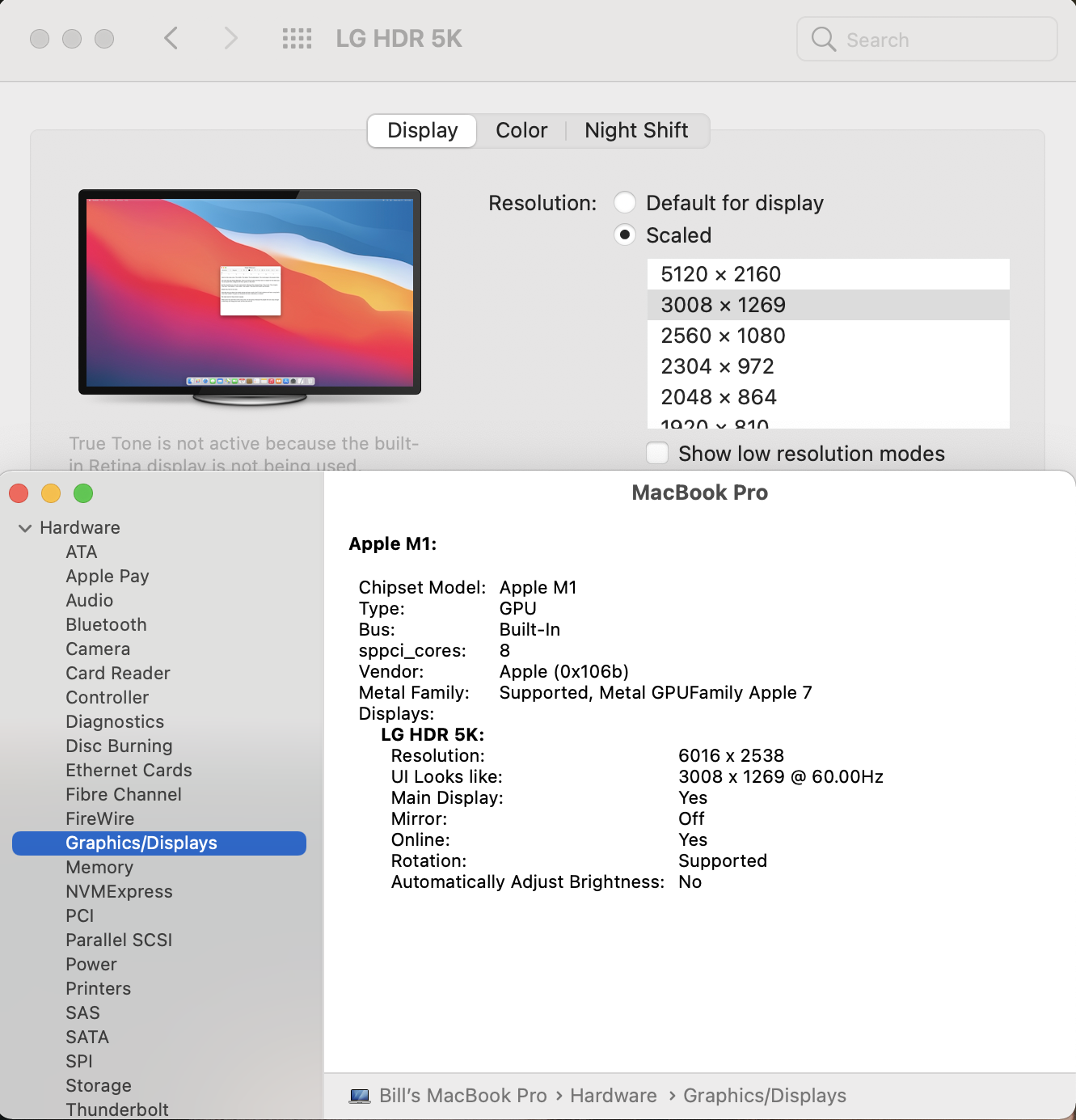Select Power in the sidebar
The height and width of the screenshot is (1120, 1076).
91,964
